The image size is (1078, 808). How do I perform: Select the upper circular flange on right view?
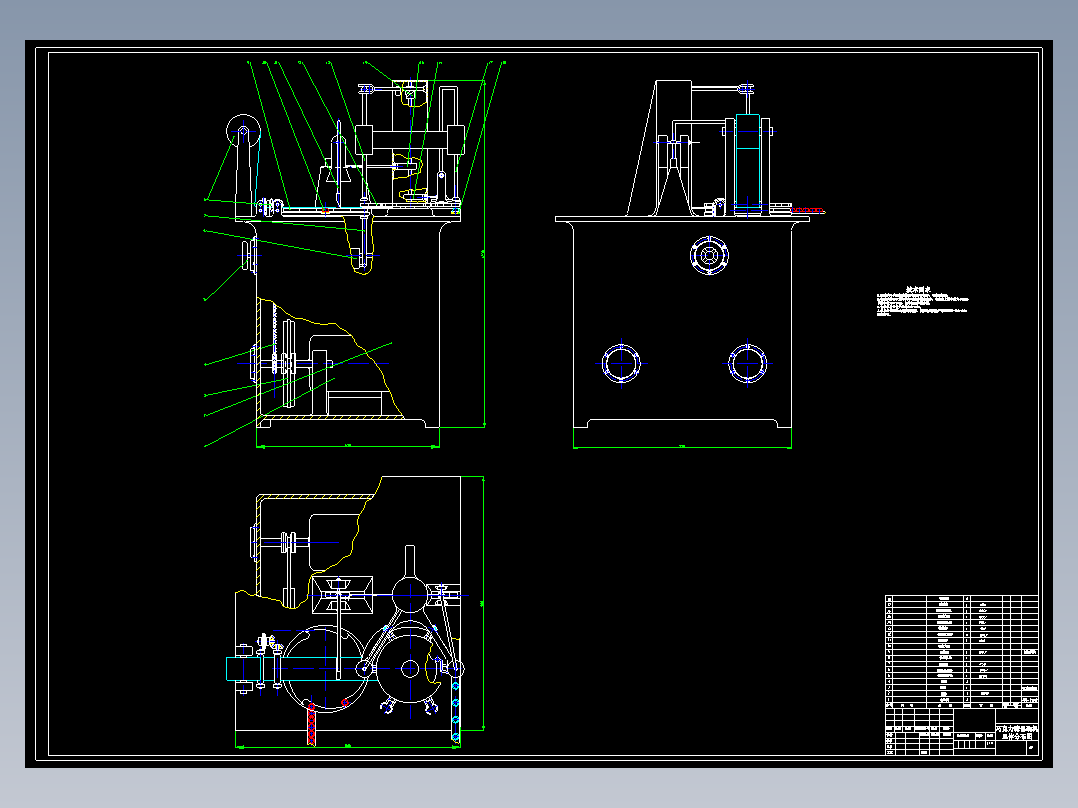point(709,256)
